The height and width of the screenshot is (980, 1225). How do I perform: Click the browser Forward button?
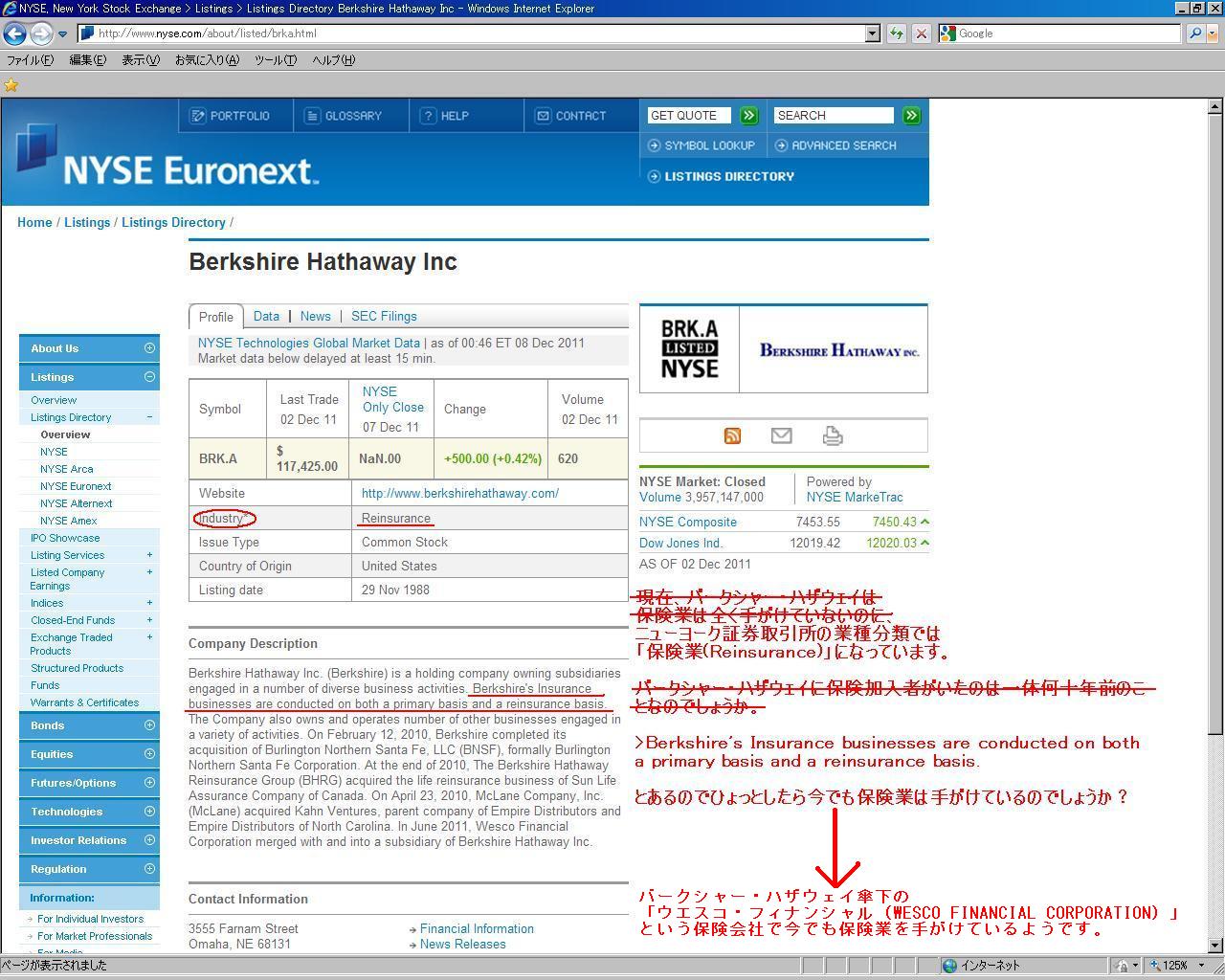[40, 33]
